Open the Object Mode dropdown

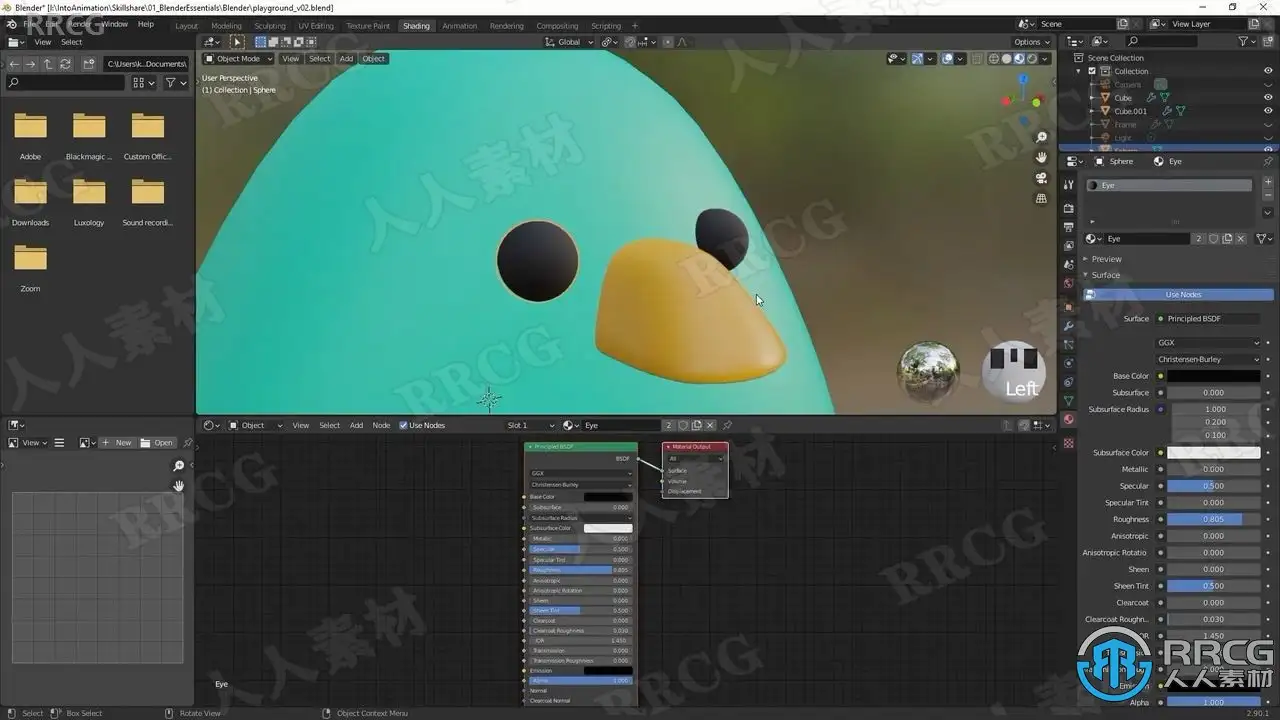pyautogui.click(x=238, y=59)
